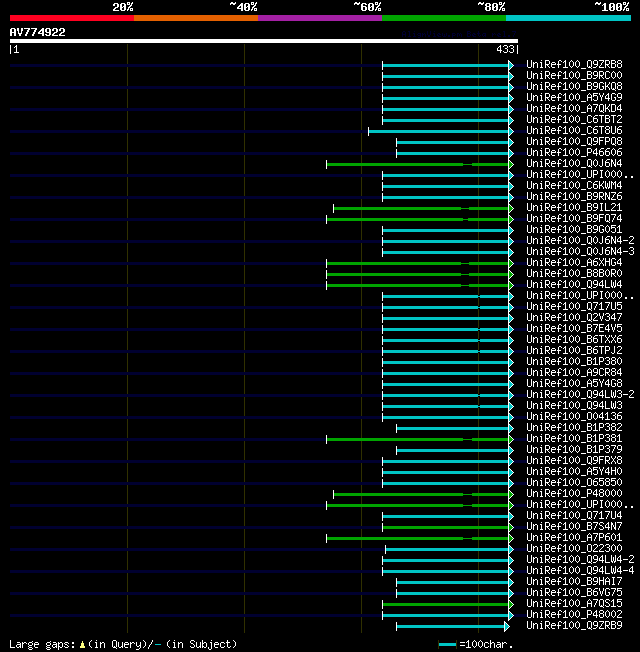Screen dimensions: 640x652
Task: Select the UniRef100_A7P601 label
Action: tap(574, 538)
